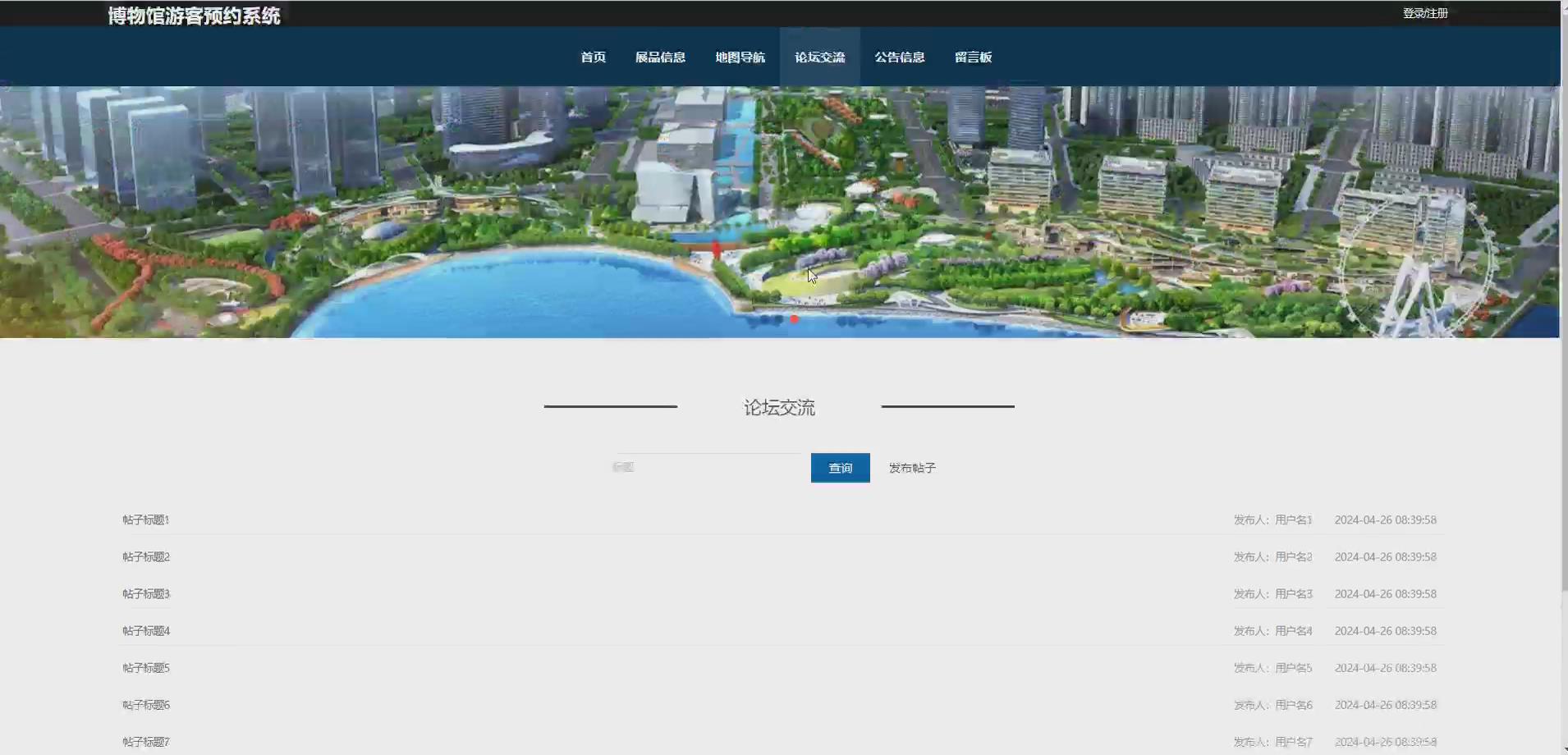
Task: Click the 发布帖子 link
Action: pyautogui.click(x=912, y=468)
